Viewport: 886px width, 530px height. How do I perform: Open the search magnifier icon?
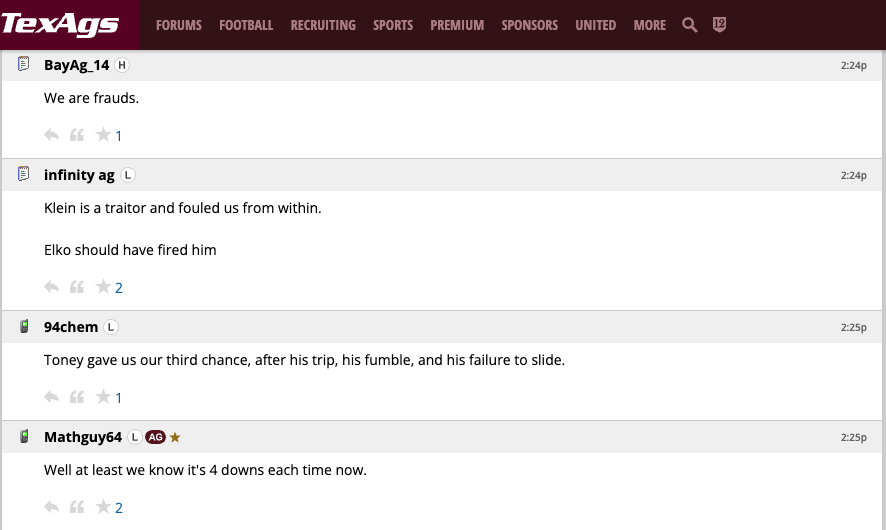tap(689, 25)
